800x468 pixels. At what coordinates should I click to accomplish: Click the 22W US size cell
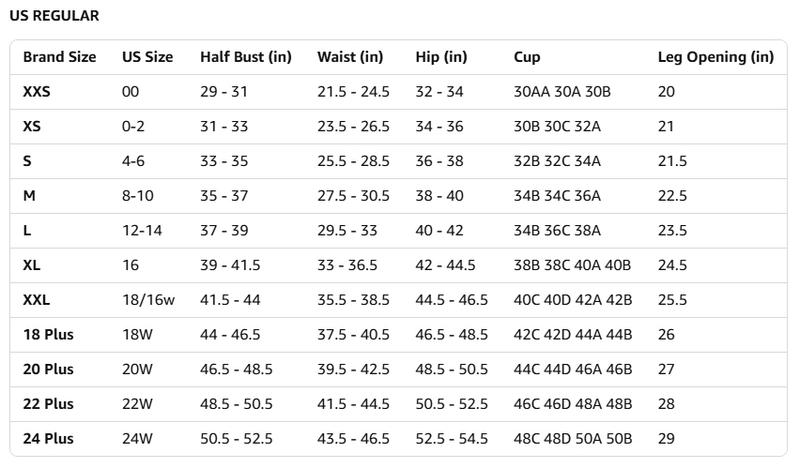pyautogui.click(x=137, y=404)
